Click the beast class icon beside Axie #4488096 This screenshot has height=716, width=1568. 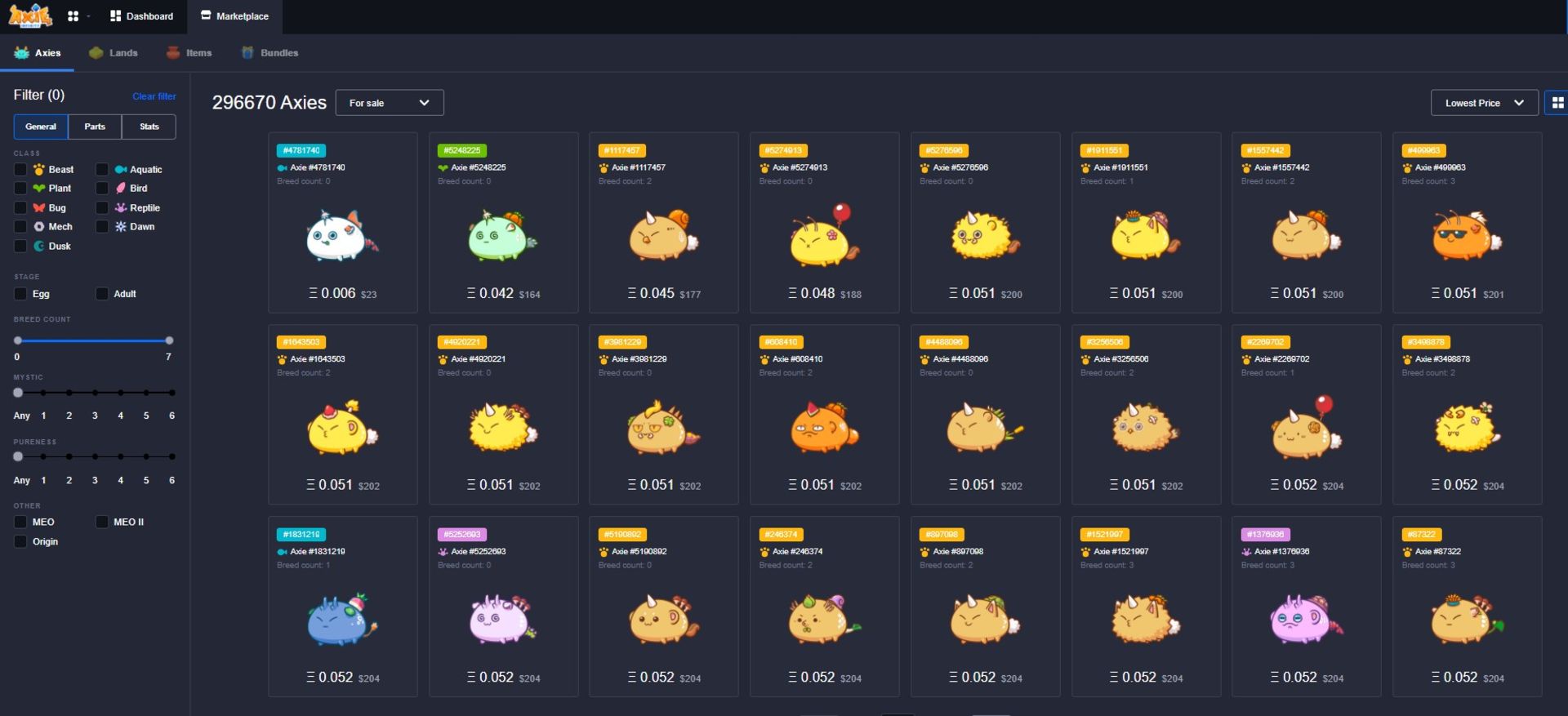pyautogui.click(x=924, y=360)
